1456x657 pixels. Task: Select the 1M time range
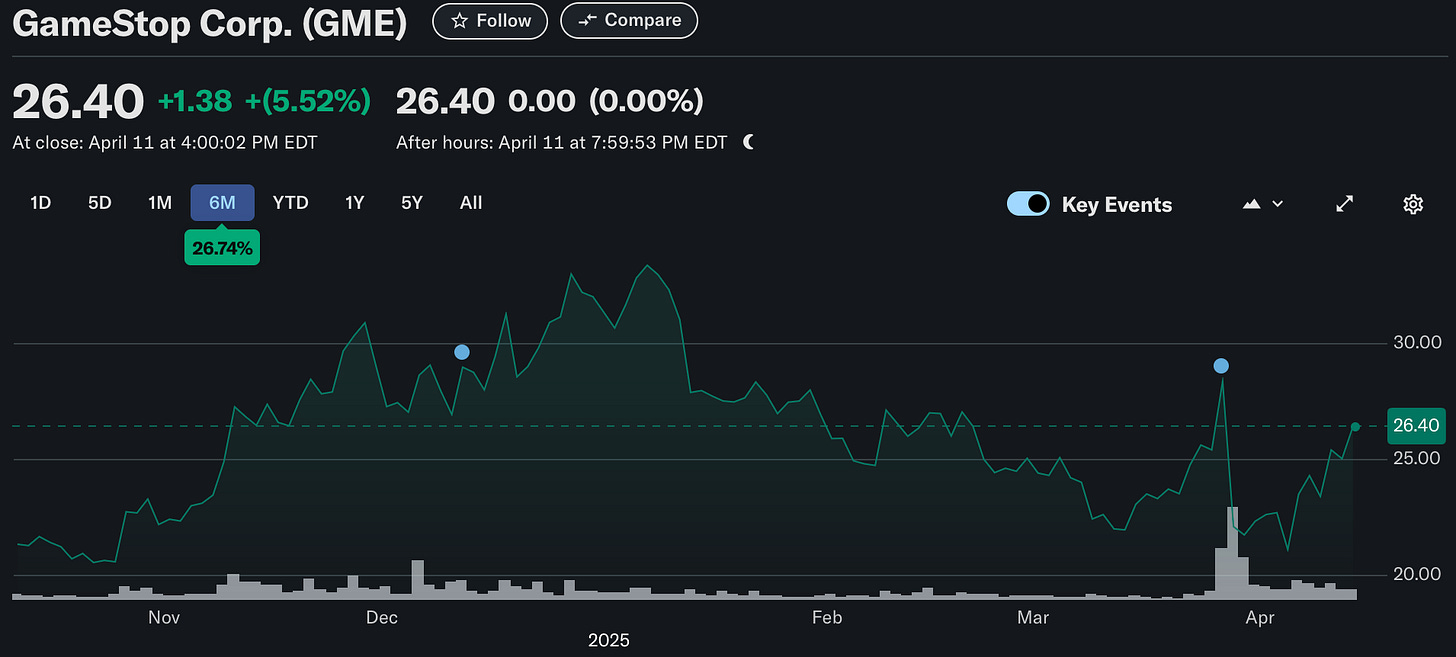(160, 203)
